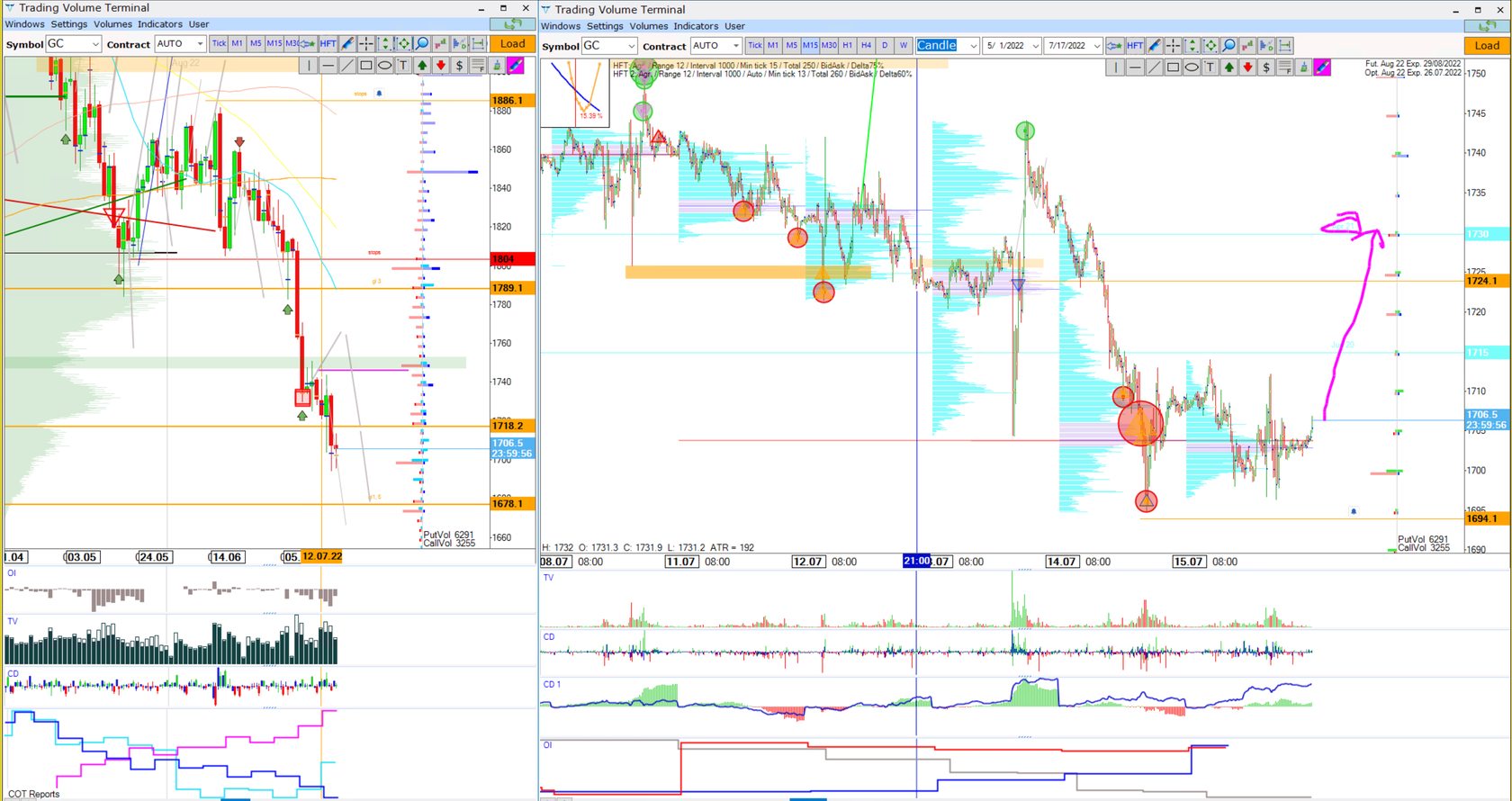The width and height of the screenshot is (1512, 801).
Task: Click fit-to-screen icon in left window toolbar
Action: (x=403, y=43)
